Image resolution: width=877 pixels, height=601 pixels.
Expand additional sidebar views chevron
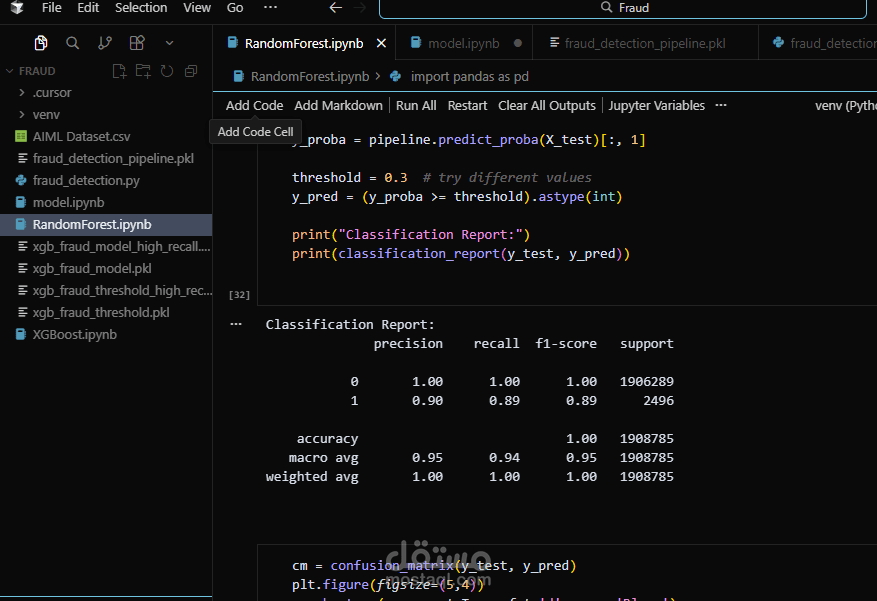click(169, 43)
